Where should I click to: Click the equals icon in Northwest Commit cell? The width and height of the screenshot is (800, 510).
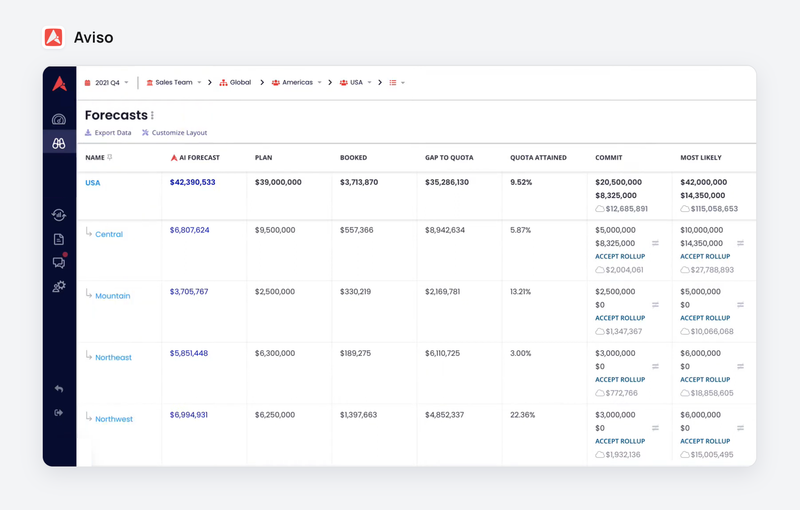coord(656,428)
